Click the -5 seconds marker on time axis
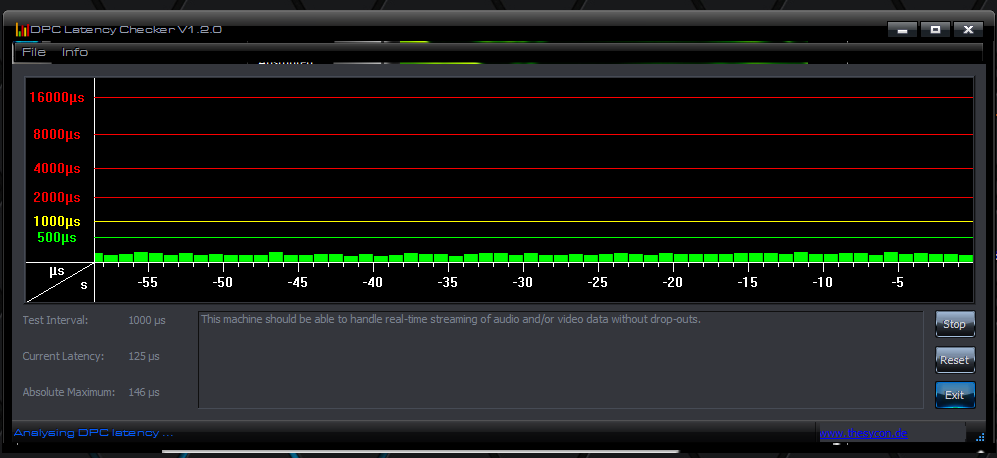This screenshot has height=458, width=997. tap(897, 283)
